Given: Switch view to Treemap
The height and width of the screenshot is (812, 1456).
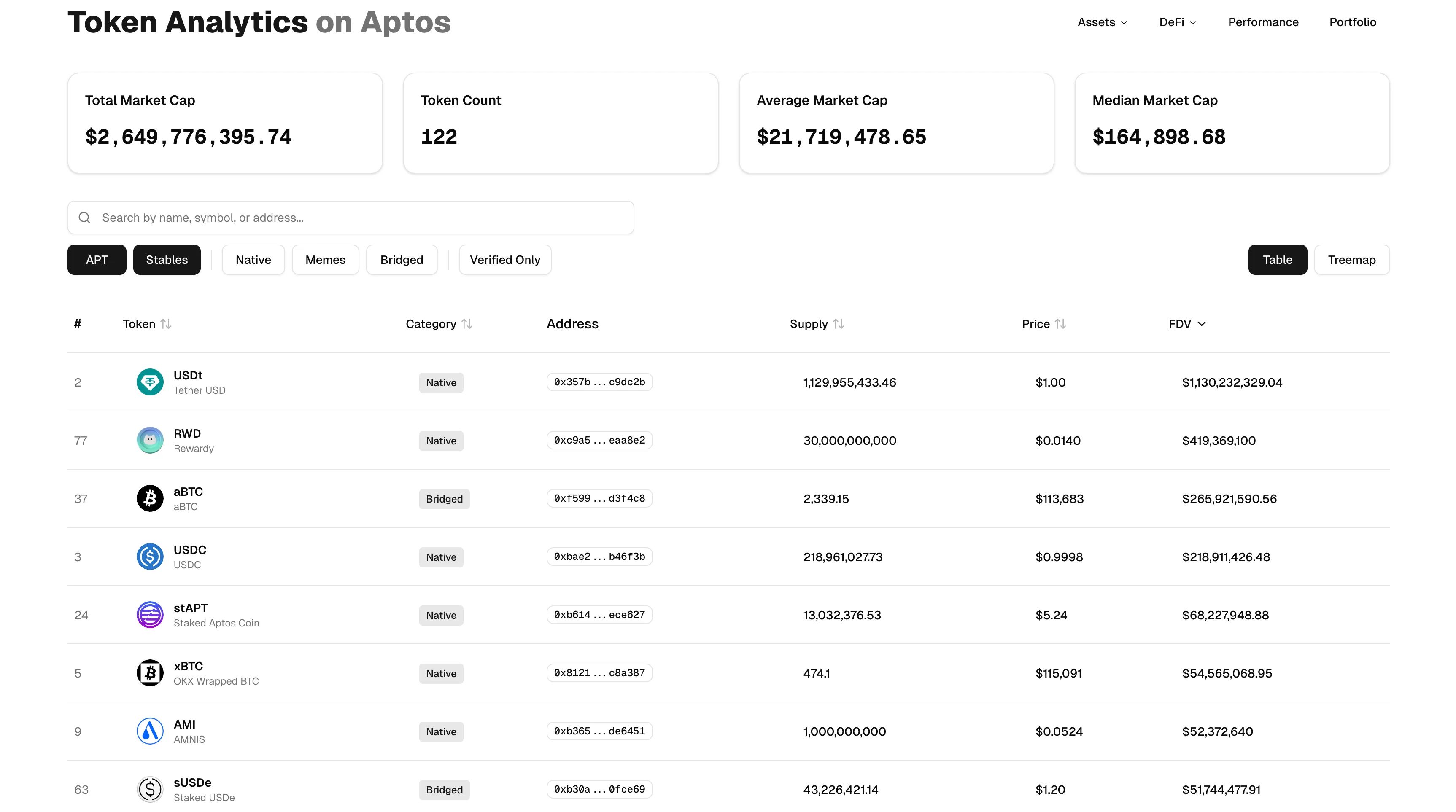Looking at the screenshot, I should point(1352,259).
